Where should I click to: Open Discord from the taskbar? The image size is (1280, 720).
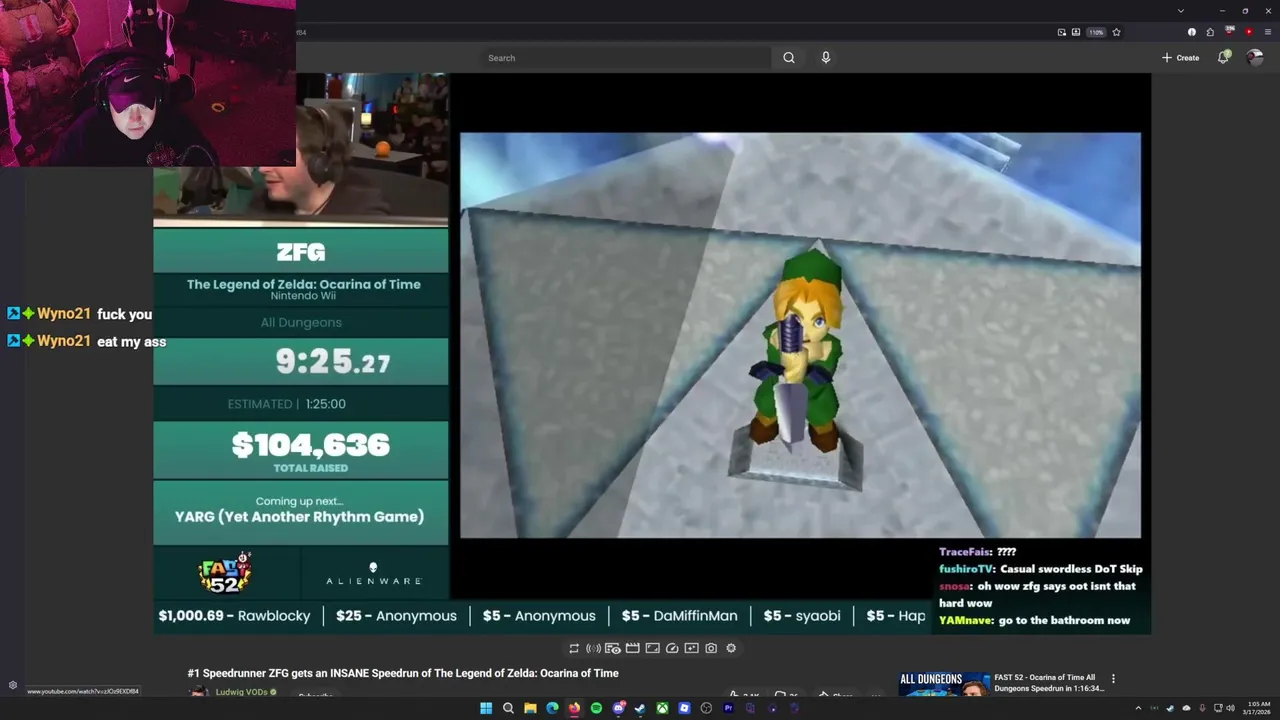[x=618, y=708]
